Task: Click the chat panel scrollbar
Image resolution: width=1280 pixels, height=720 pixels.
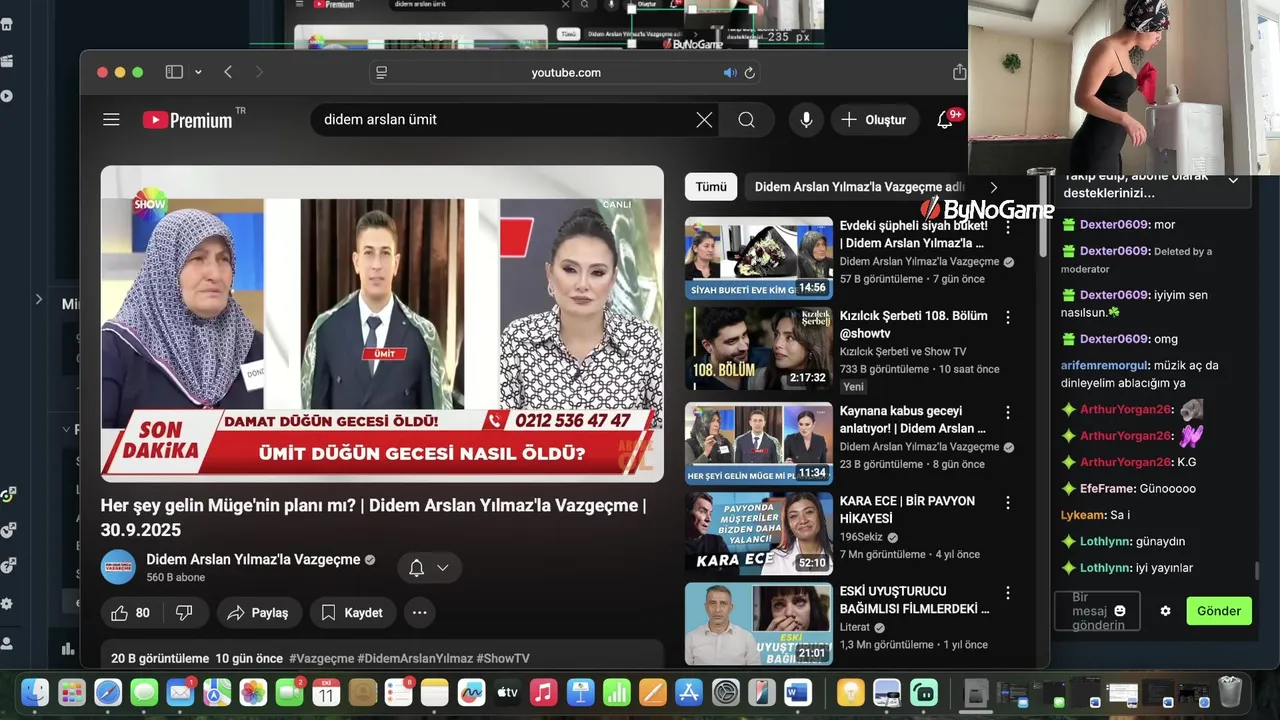Action: point(1257,571)
